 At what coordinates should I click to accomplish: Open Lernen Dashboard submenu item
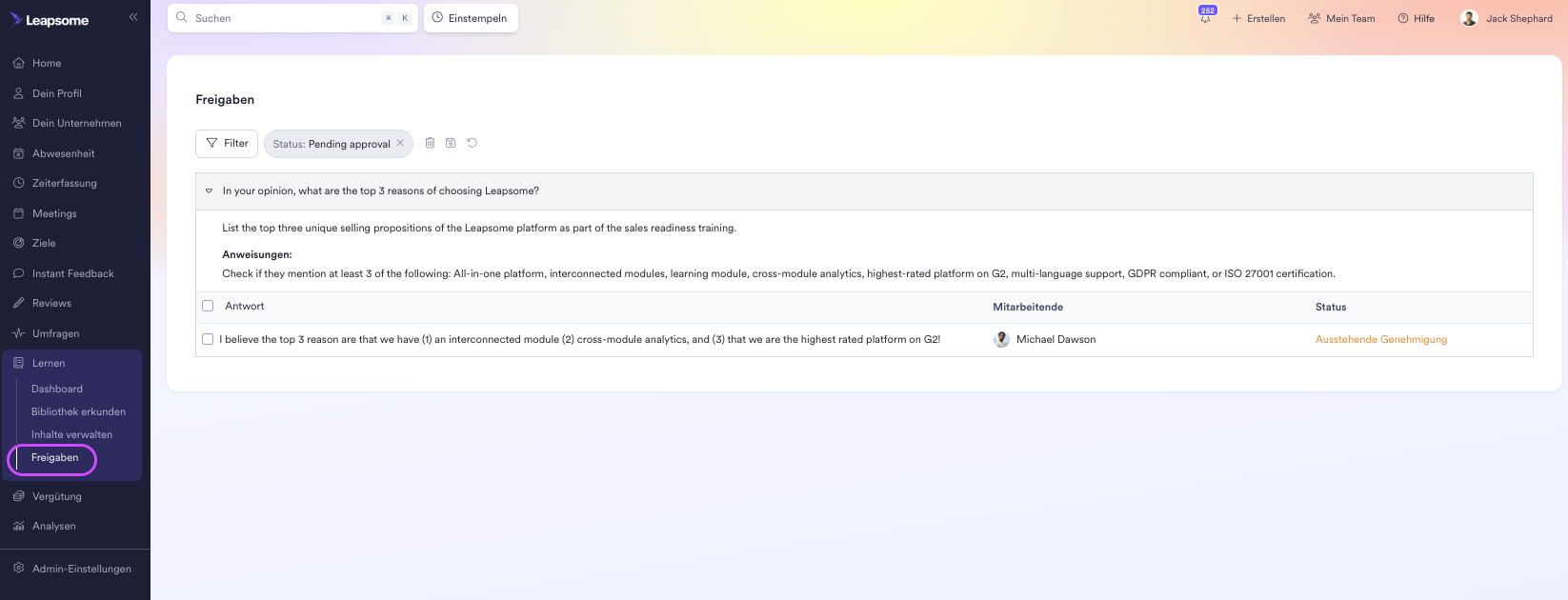[57, 389]
